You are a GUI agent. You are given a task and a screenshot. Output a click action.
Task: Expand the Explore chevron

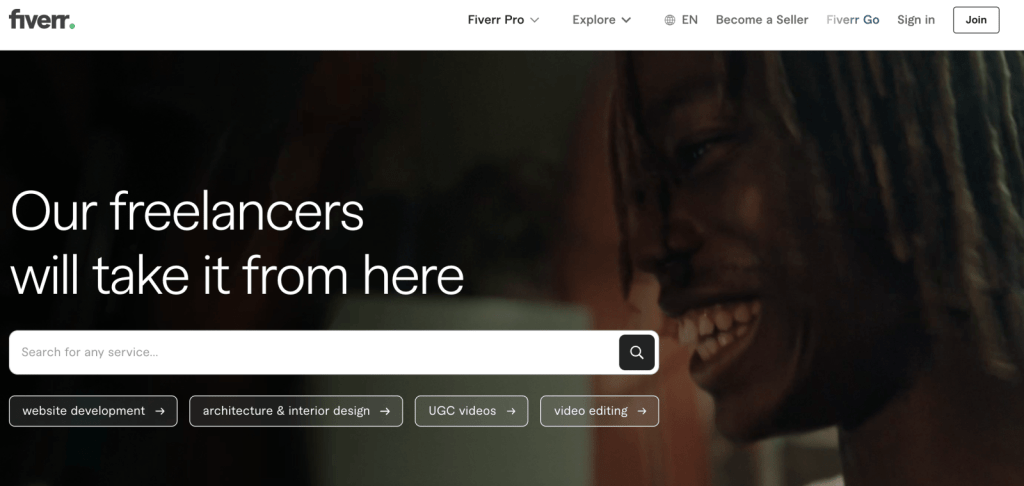click(626, 20)
